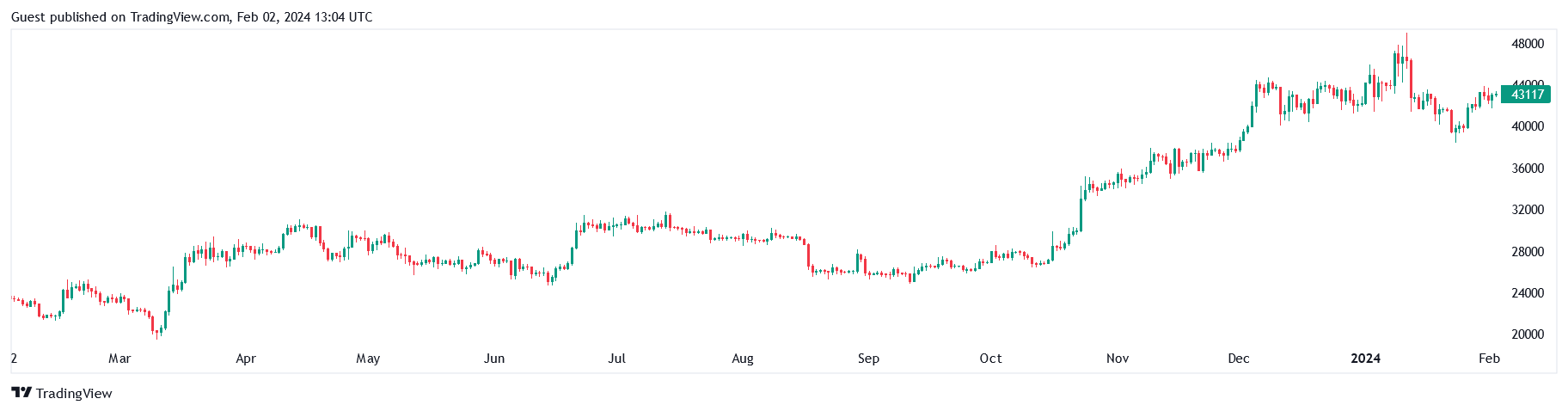
Task: Click the 28000 price scale label
Action: tap(1528, 252)
